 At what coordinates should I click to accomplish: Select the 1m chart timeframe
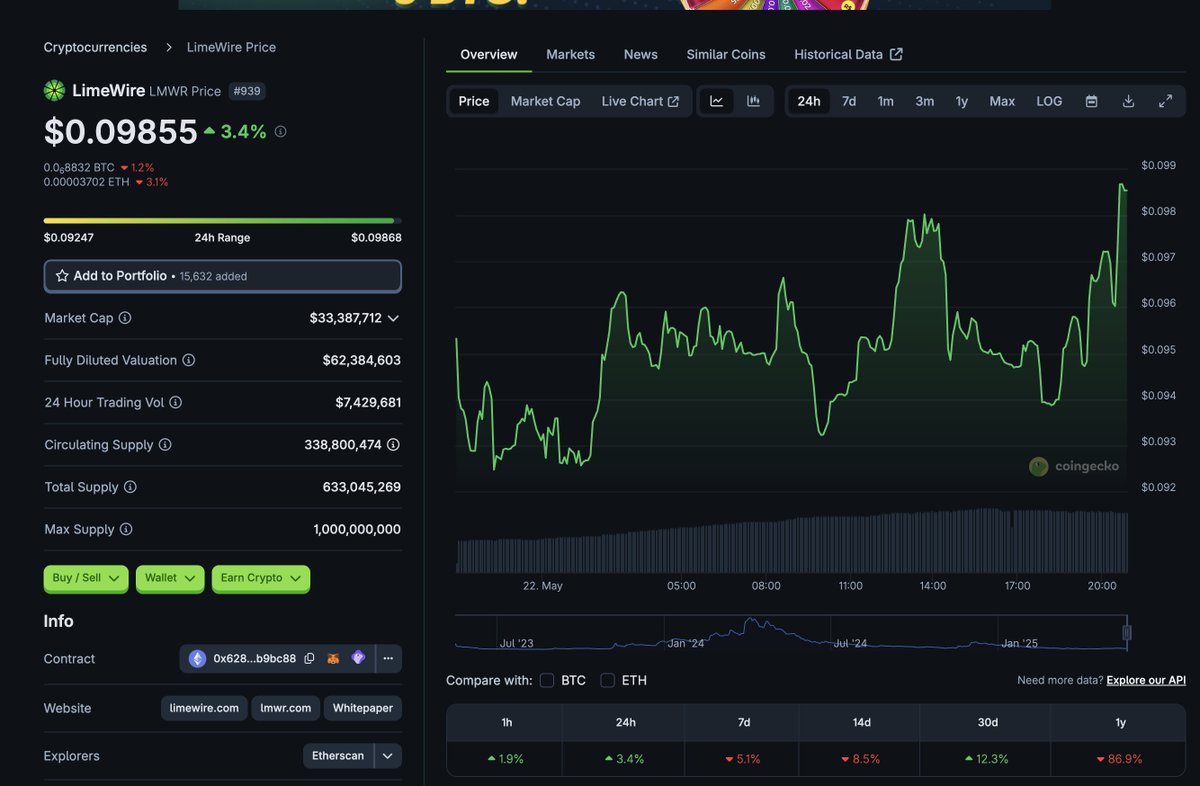(886, 101)
